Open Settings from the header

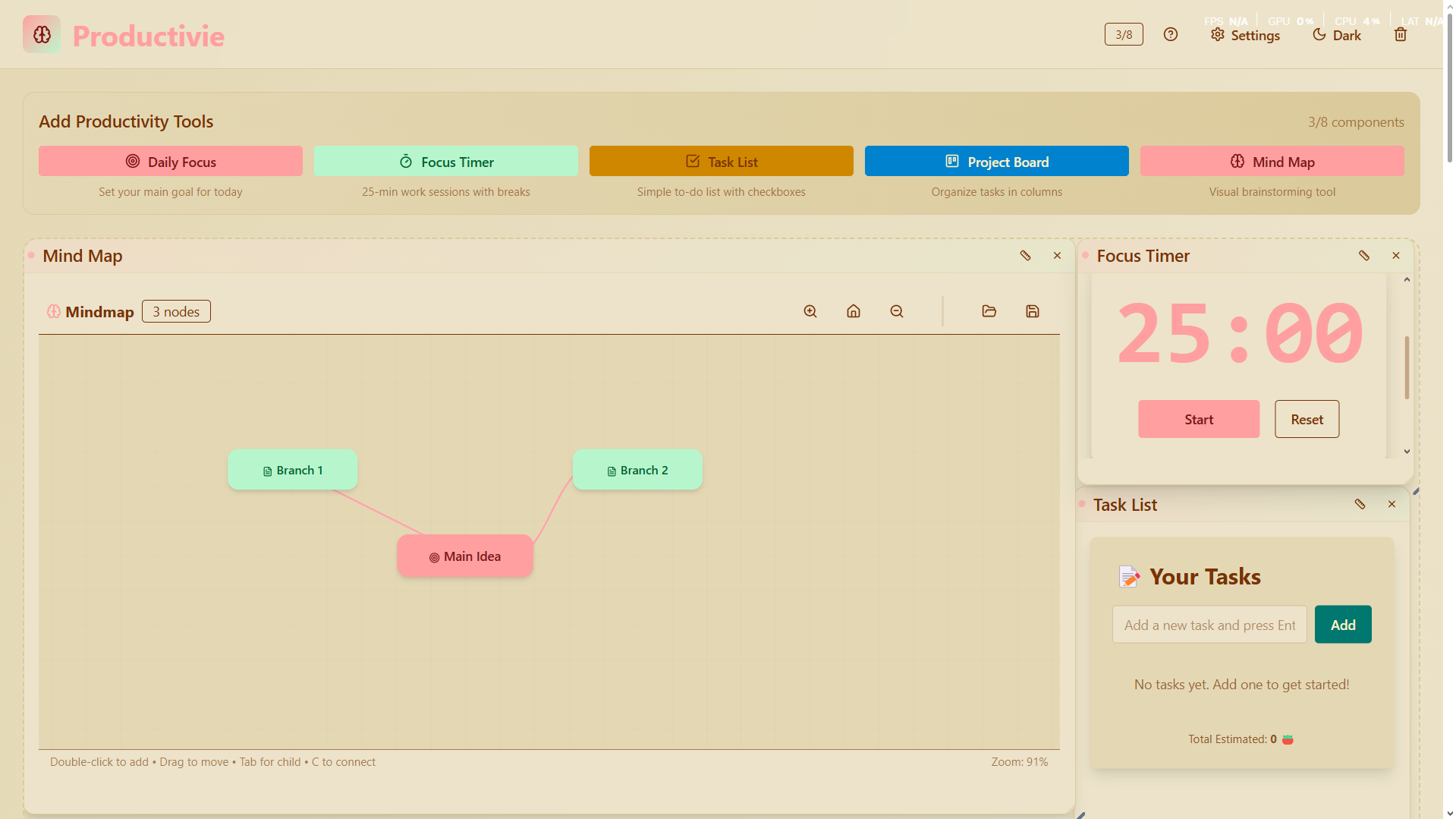pos(1245,35)
